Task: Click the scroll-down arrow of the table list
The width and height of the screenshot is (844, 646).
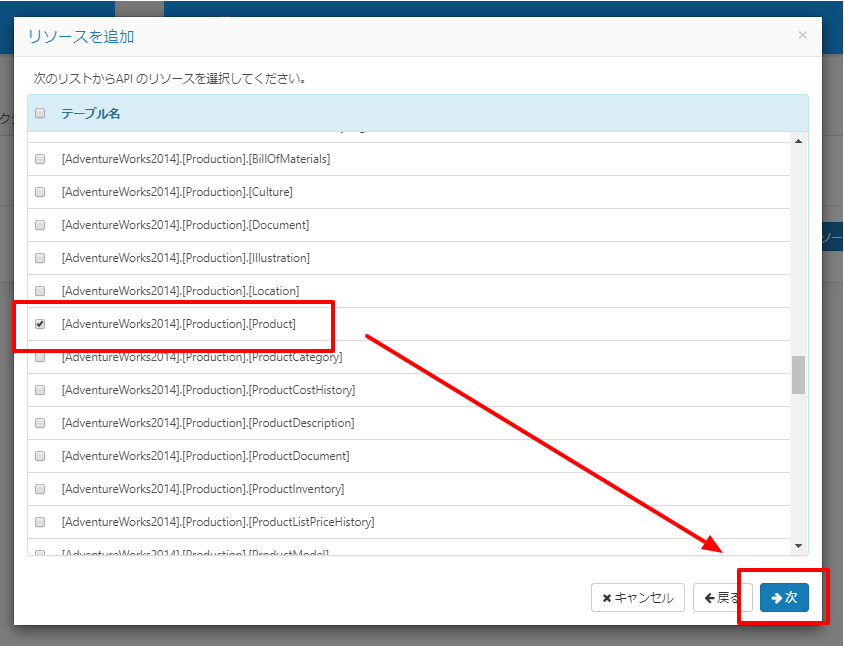Action: (x=798, y=546)
